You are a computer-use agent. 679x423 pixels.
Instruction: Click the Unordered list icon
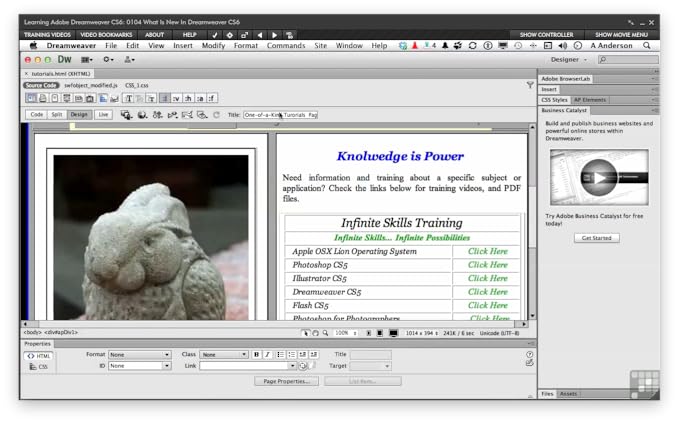(x=281, y=355)
